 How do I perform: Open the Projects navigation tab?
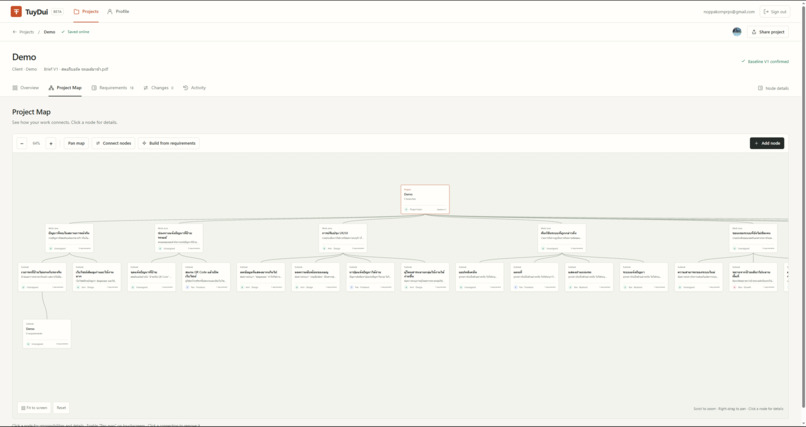tap(86, 11)
